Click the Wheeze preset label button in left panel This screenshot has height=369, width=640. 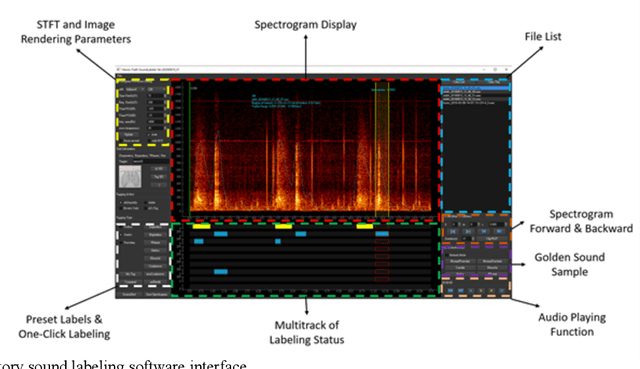point(156,242)
